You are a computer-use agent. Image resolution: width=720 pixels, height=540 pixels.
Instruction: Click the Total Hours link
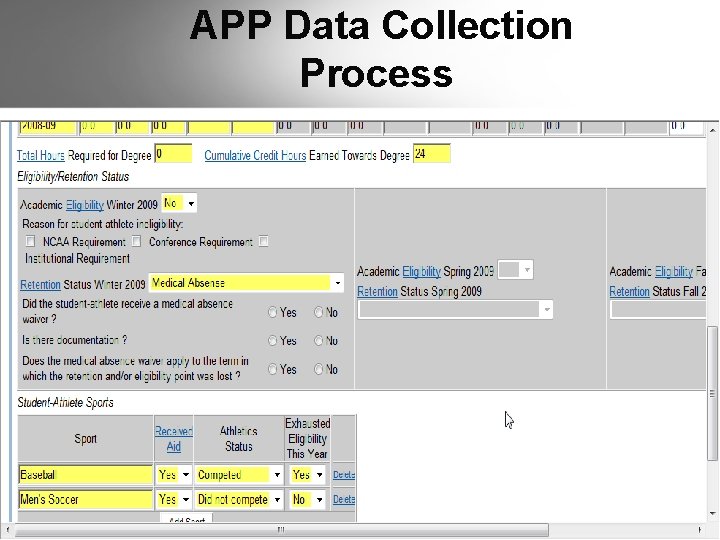click(x=41, y=156)
